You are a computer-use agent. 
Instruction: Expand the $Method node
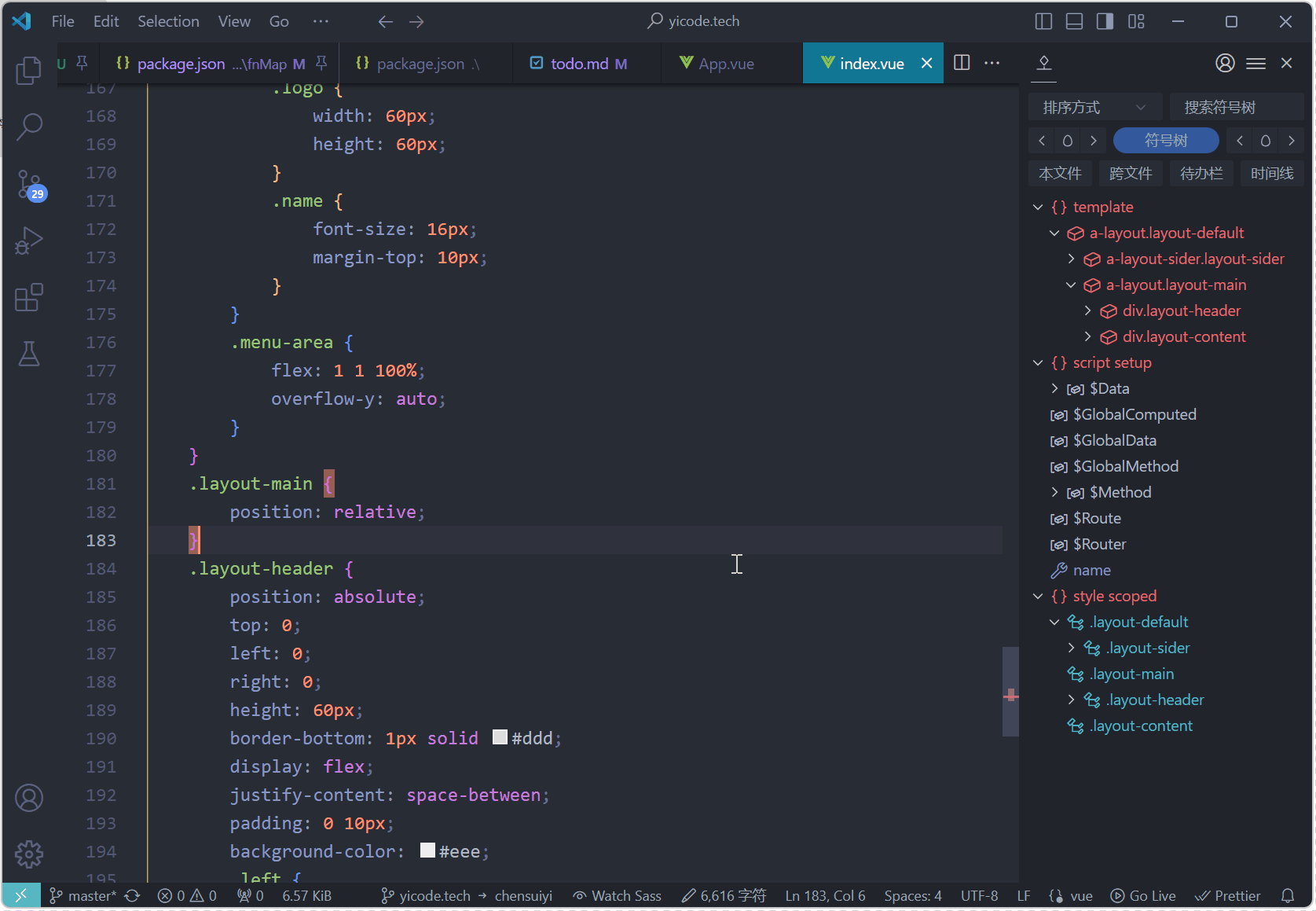pos(1054,493)
